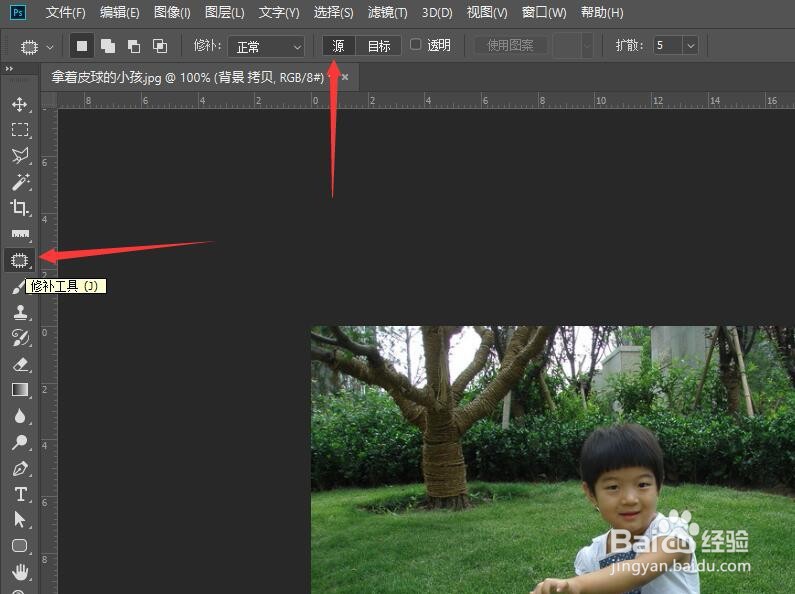Viewport: 795px width, 594px height.
Task: Select the Move tool
Action: 20,104
